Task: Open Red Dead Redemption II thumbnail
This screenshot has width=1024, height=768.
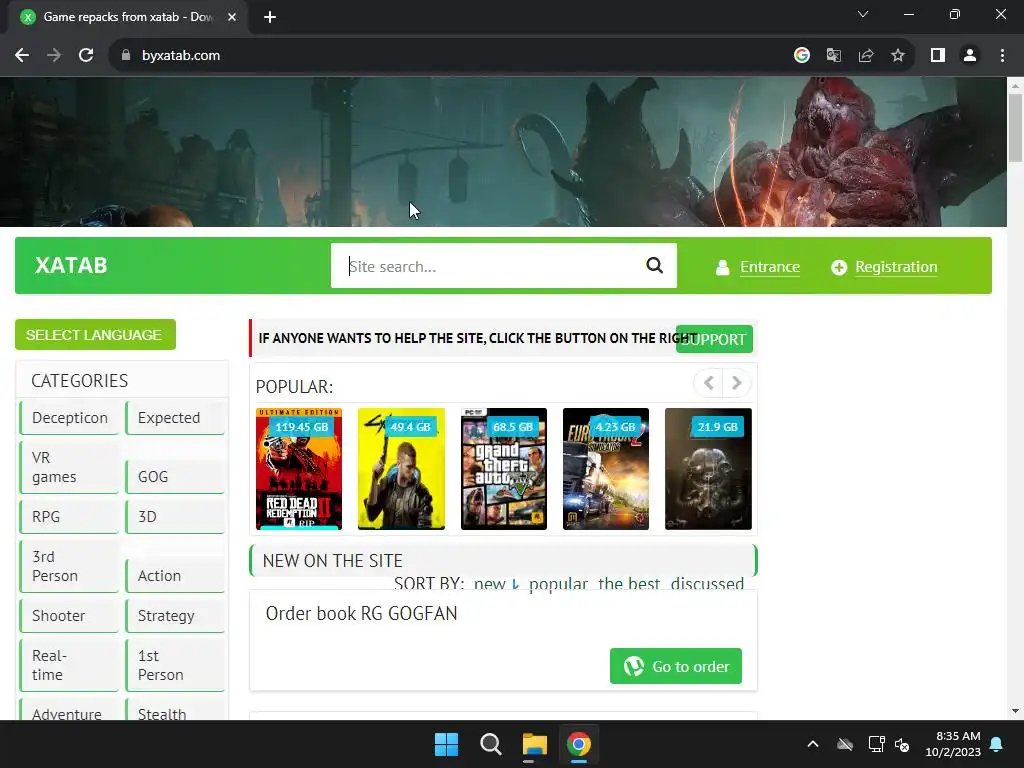Action: pos(299,469)
